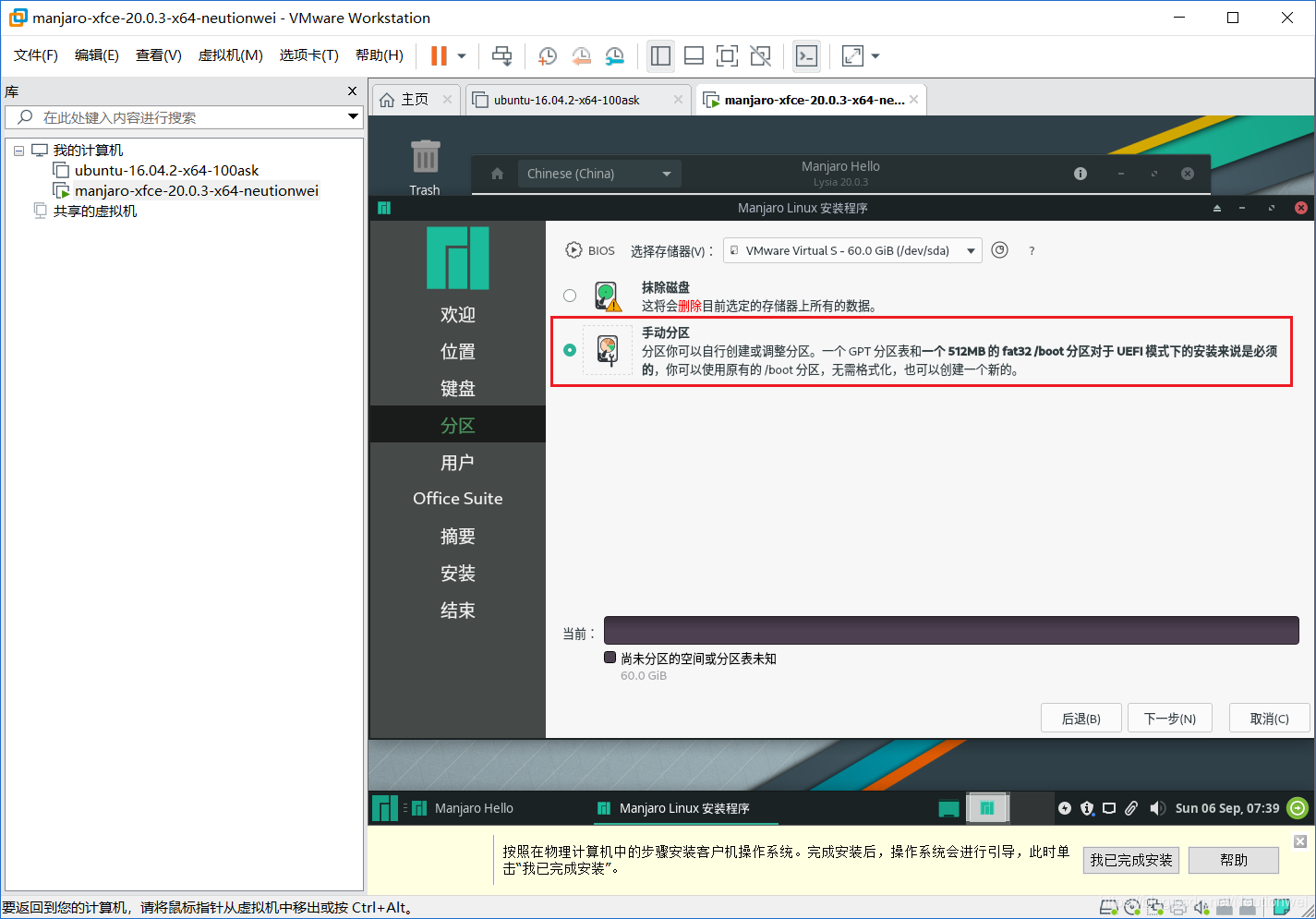Click the security shield tray icon
This screenshot has height=919, width=1316.
point(1087,808)
